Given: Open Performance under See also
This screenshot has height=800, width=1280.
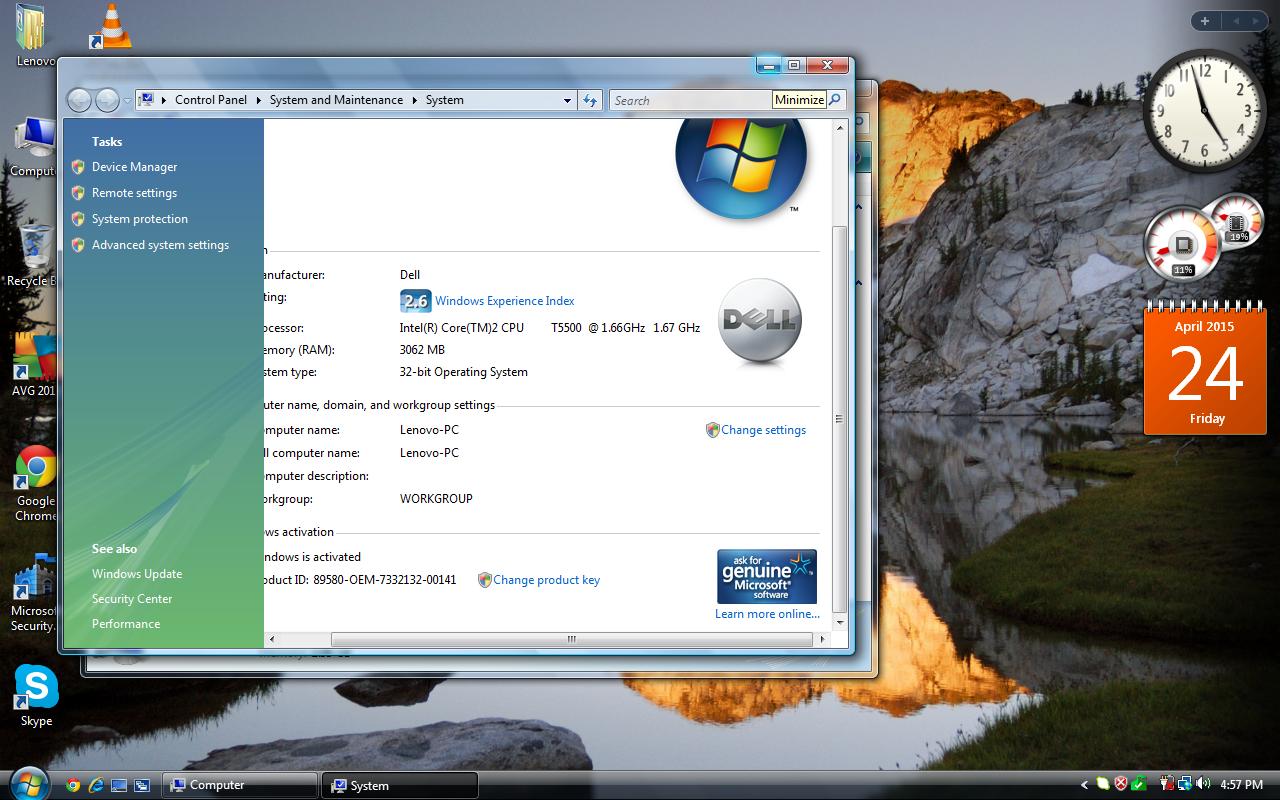Looking at the screenshot, I should 126,624.
